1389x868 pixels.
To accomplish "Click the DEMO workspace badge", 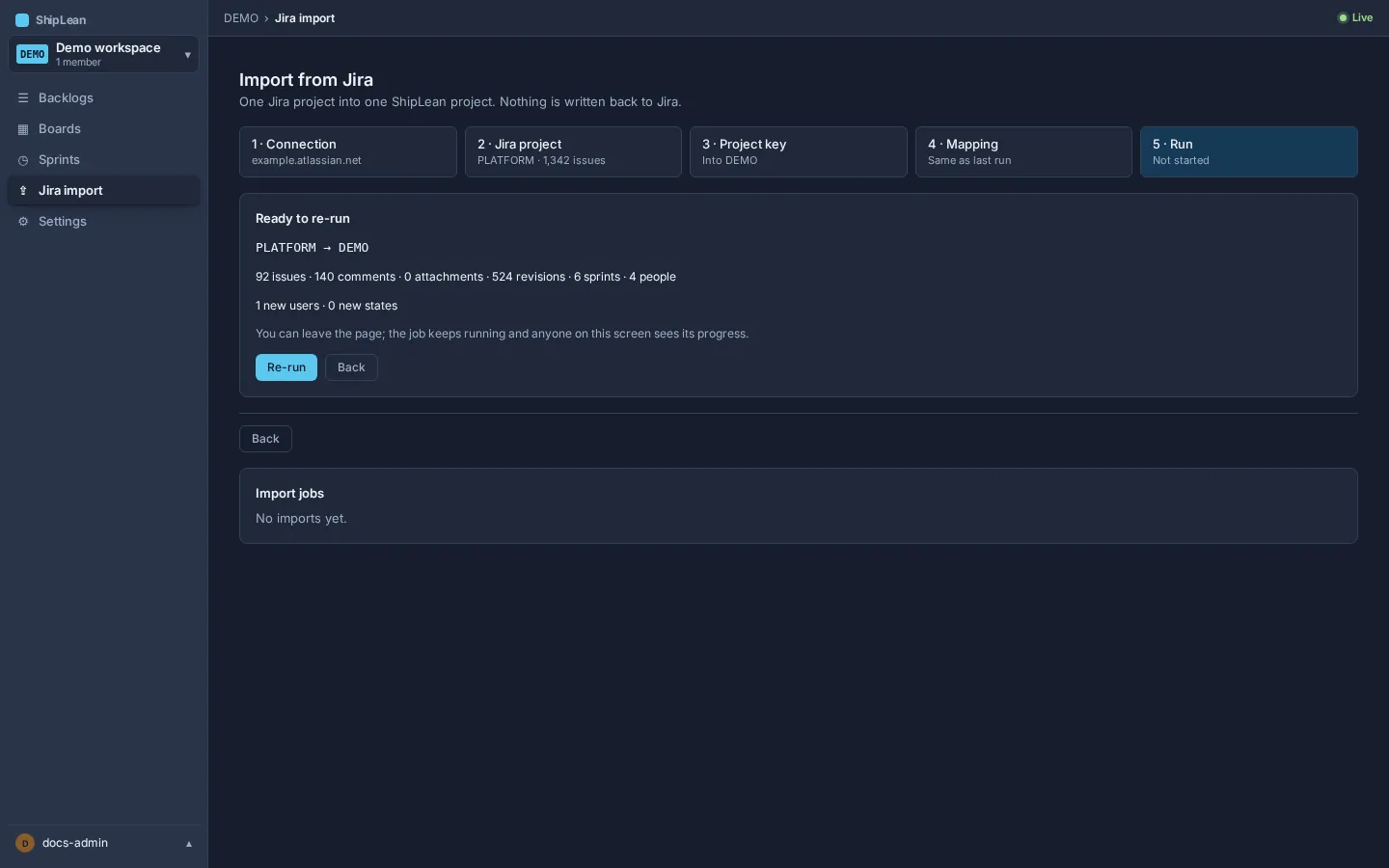I will click(x=33, y=55).
